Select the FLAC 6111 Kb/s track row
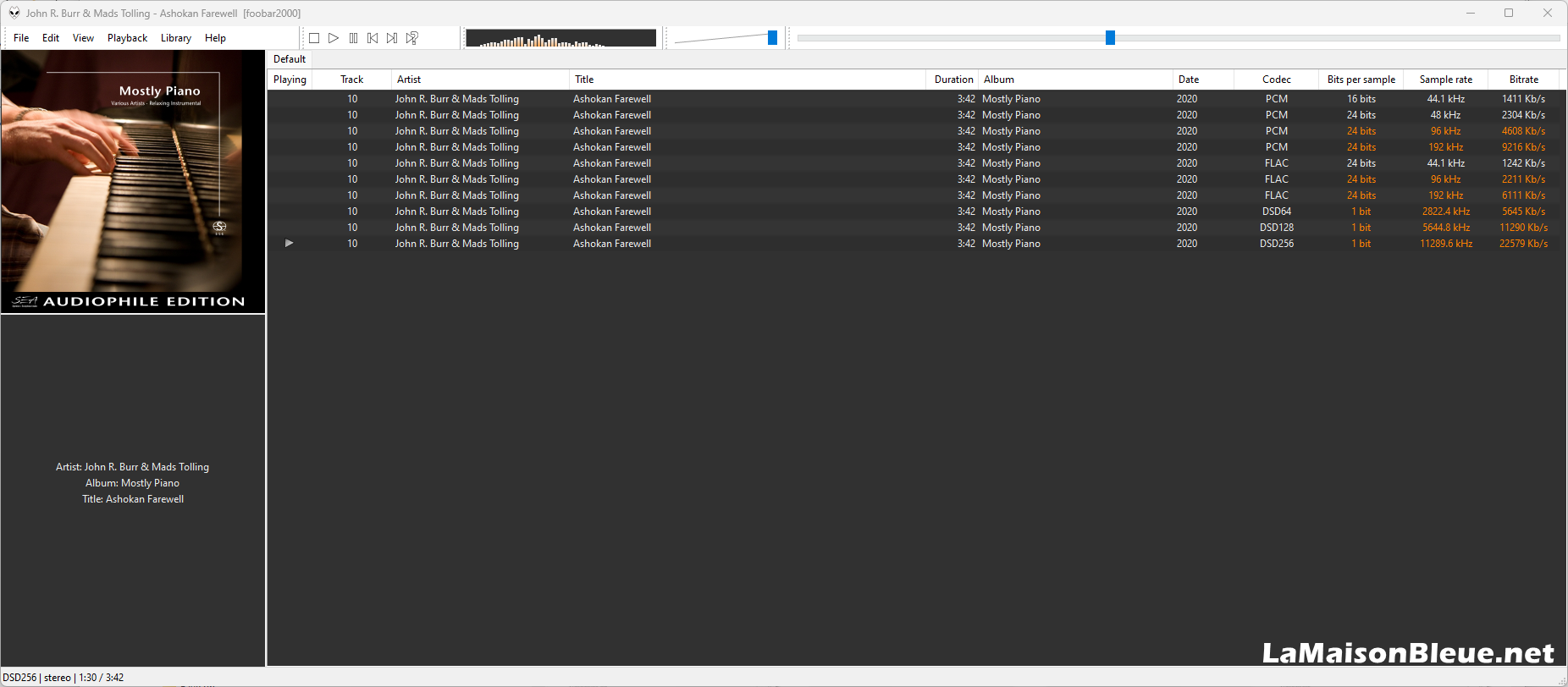 point(914,195)
